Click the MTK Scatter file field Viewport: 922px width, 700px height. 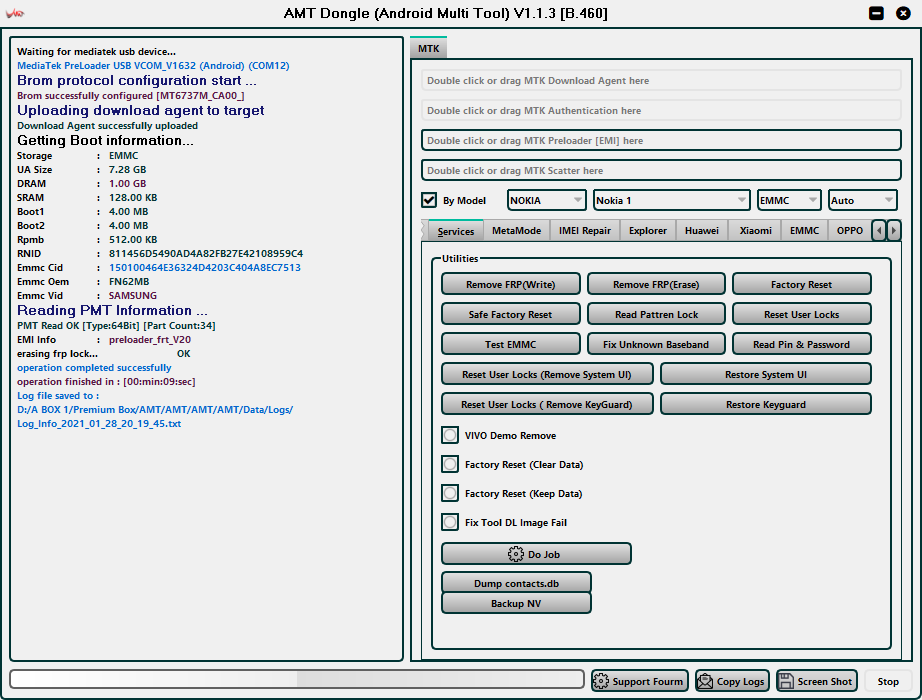click(x=661, y=171)
